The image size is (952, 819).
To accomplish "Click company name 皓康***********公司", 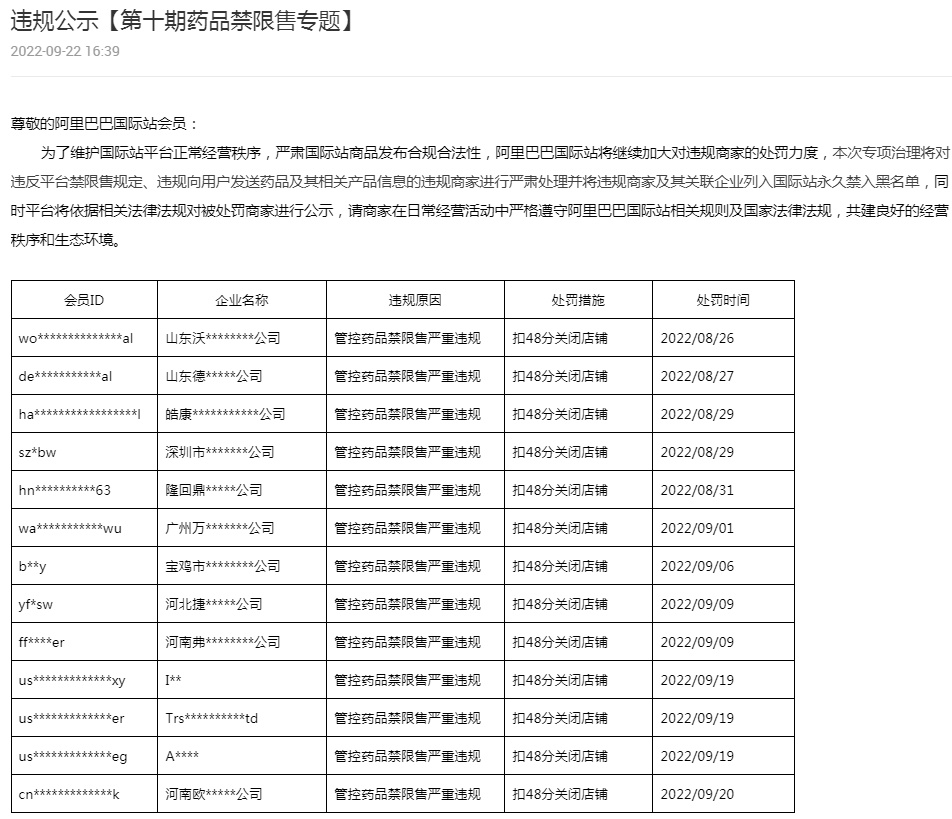I will coord(225,414).
